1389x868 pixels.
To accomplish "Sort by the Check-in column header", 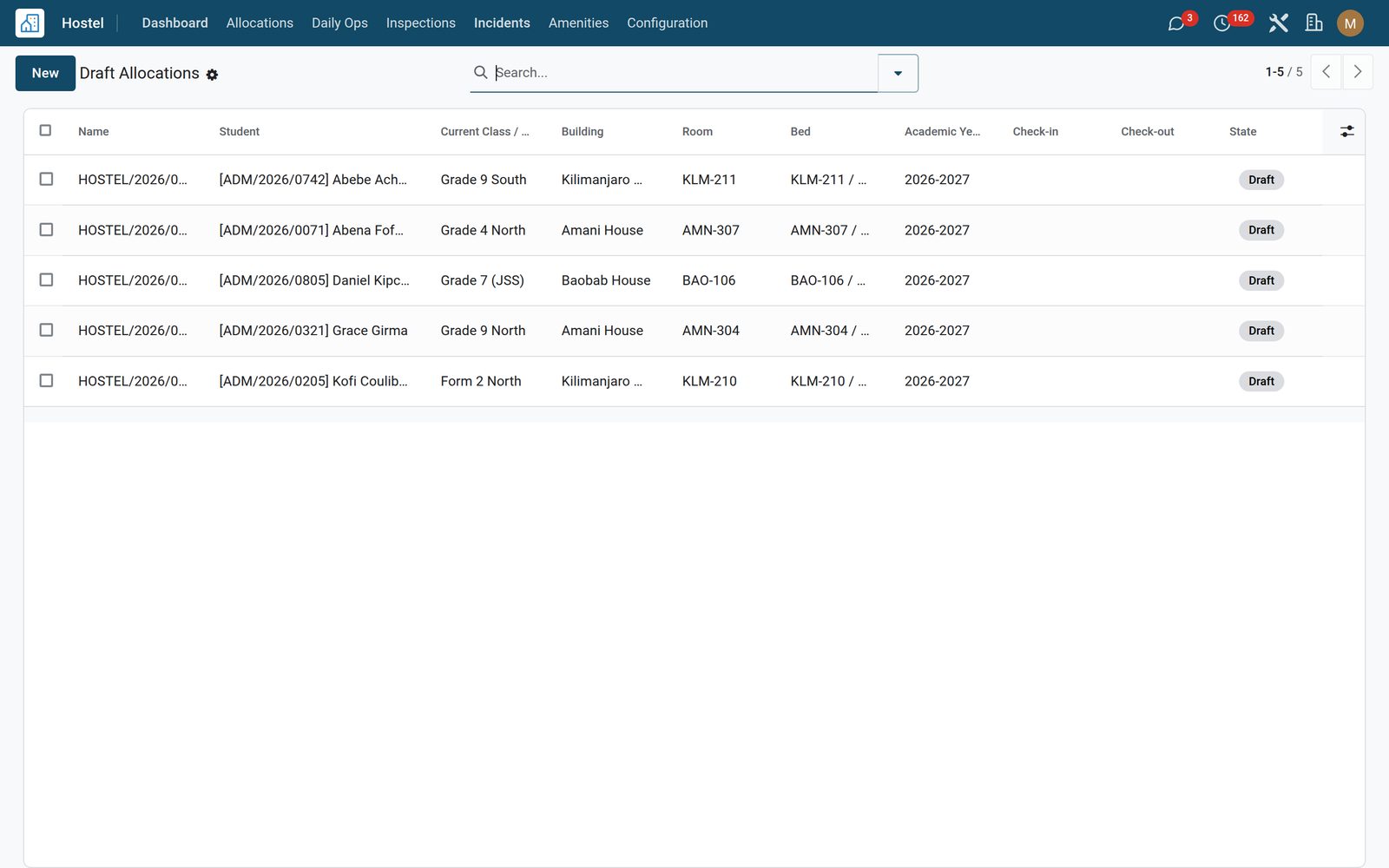I will coord(1035,132).
